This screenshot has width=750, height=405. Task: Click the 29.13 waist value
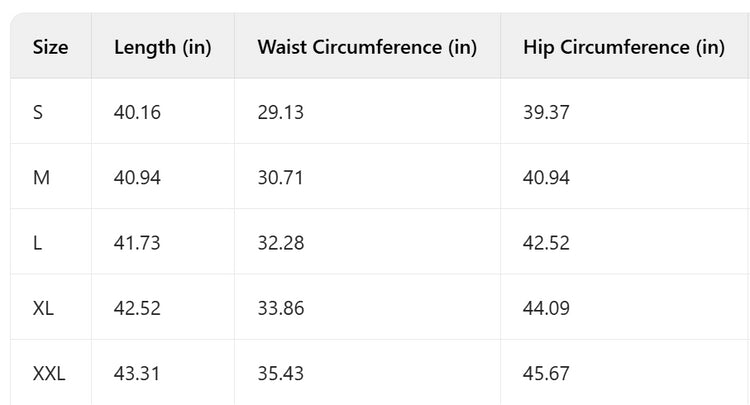[x=280, y=112]
